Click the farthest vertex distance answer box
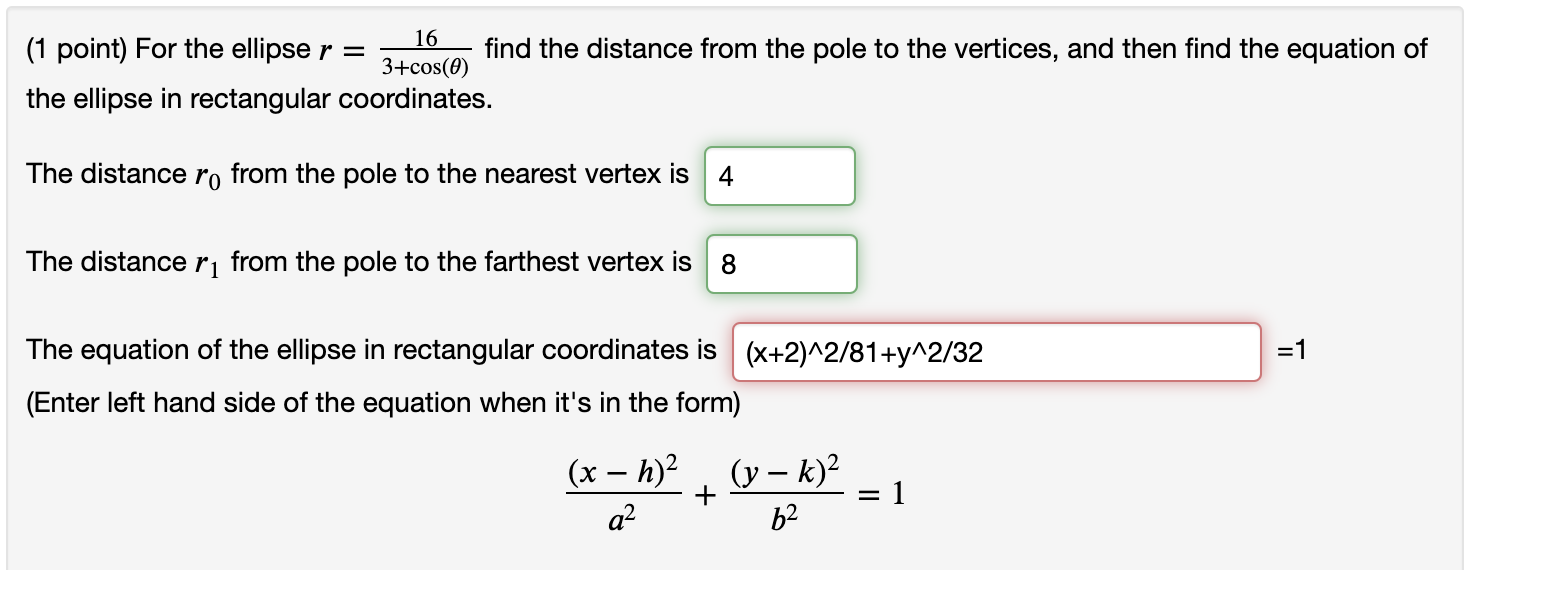The height and width of the screenshot is (612, 1568). coord(782,263)
